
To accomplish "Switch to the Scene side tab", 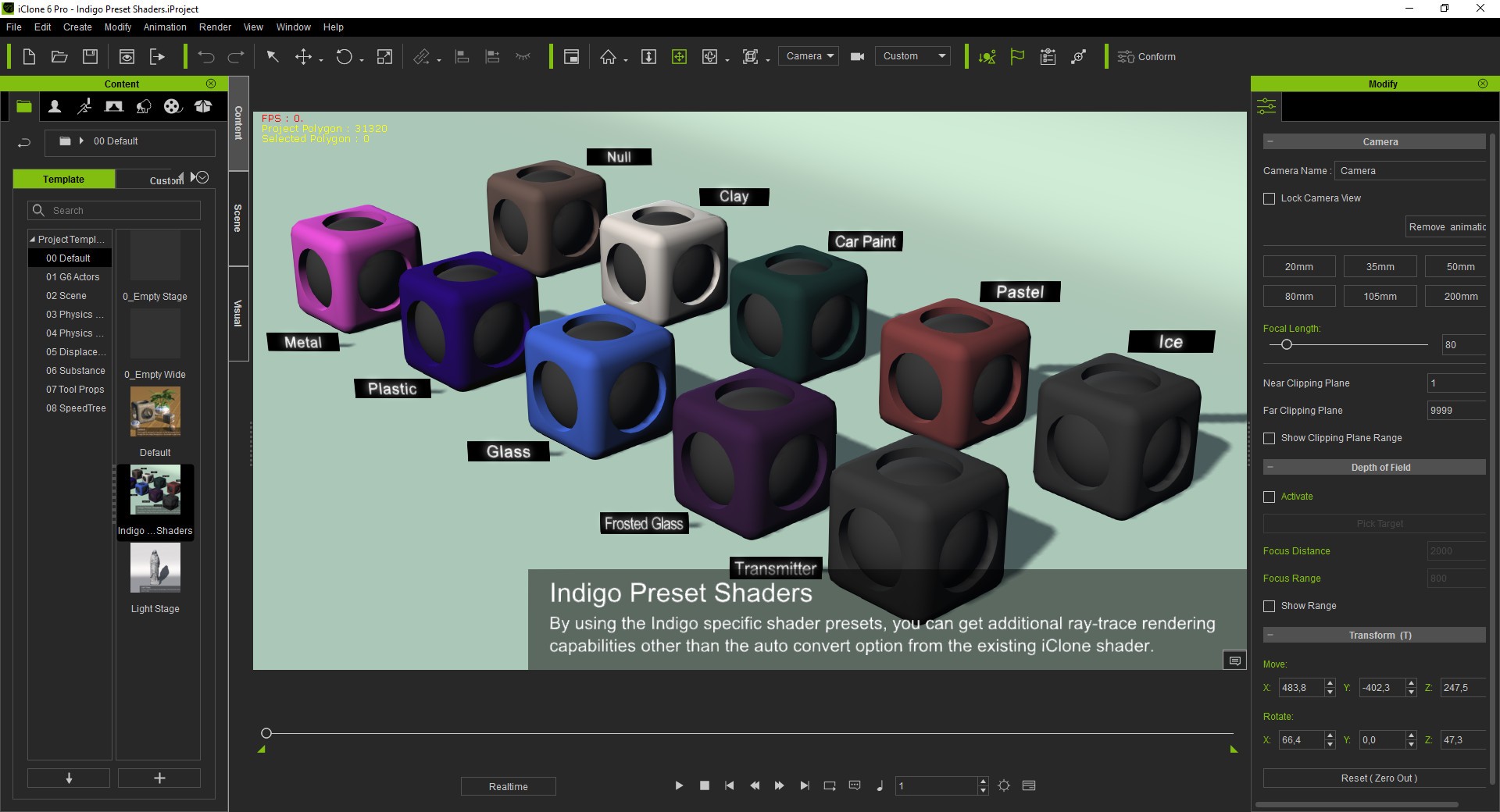I will point(238,219).
